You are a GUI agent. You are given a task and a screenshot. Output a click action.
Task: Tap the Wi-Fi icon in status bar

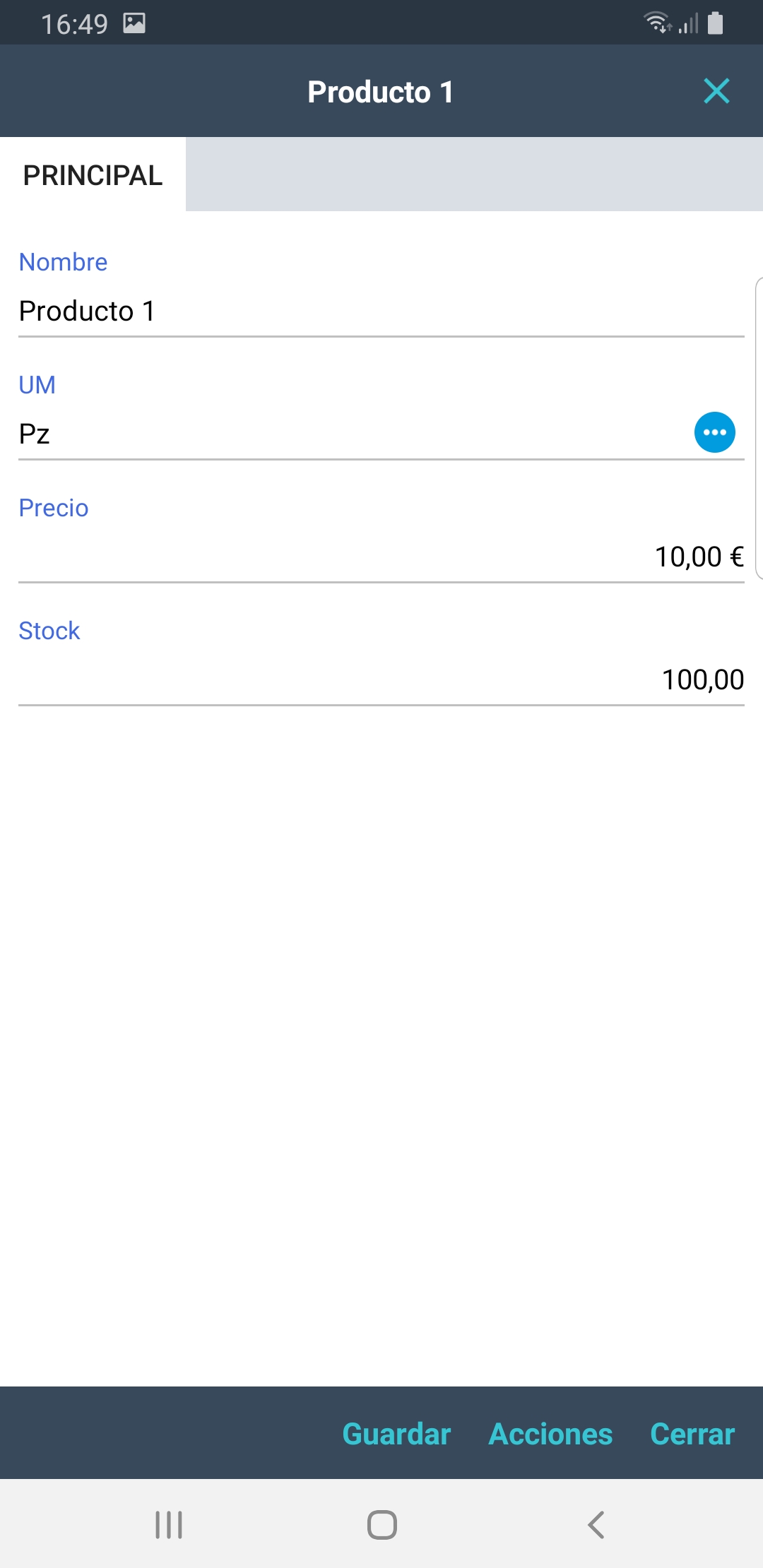(658, 23)
